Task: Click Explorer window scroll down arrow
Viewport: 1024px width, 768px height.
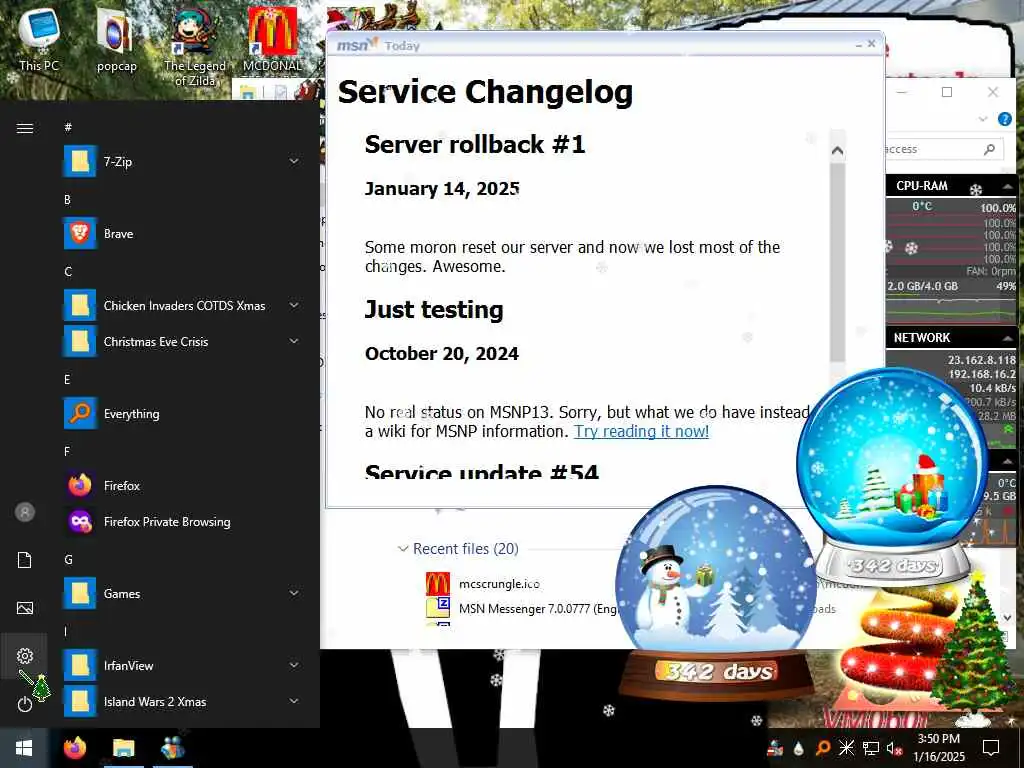Action: point(1007,617)
